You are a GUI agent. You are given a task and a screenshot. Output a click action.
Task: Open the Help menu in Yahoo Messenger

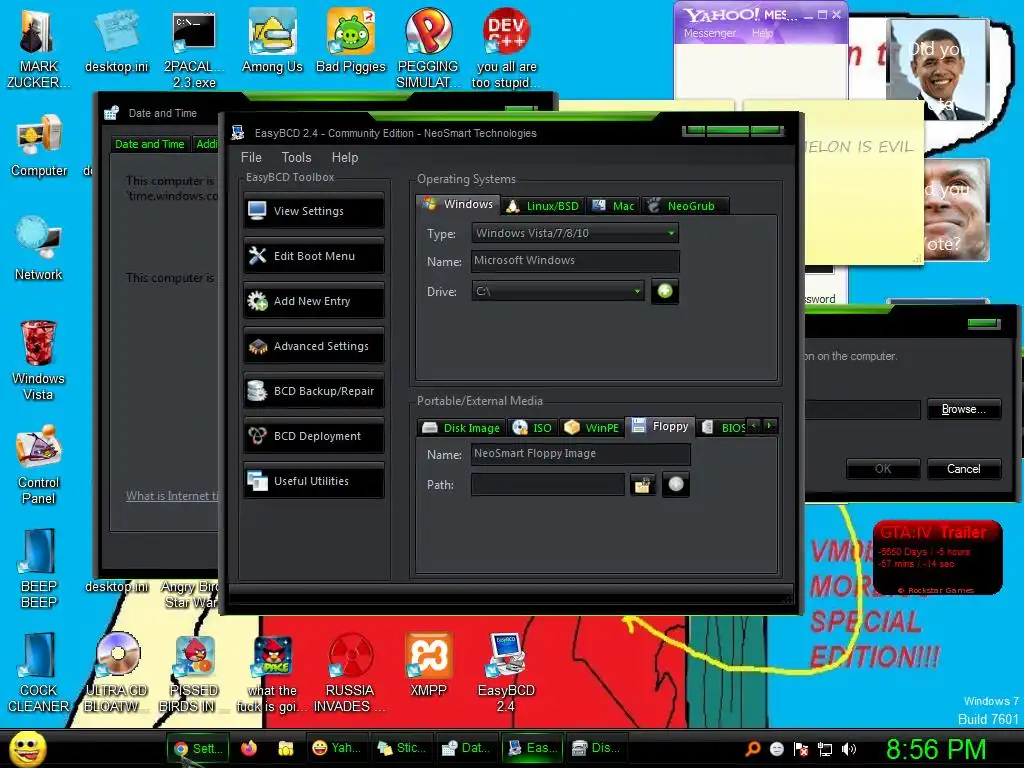pos(761,33)
